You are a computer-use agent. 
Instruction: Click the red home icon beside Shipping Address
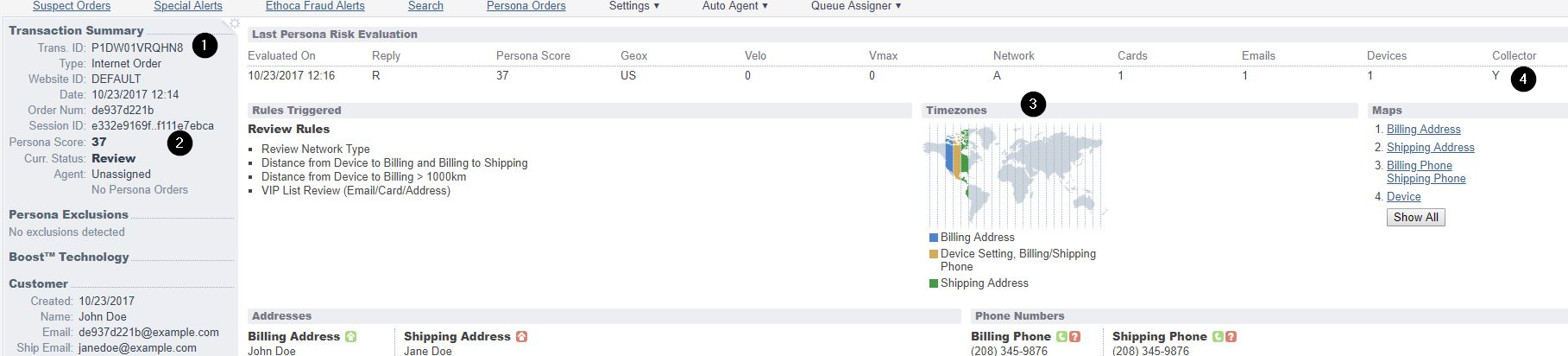[521, 336]
